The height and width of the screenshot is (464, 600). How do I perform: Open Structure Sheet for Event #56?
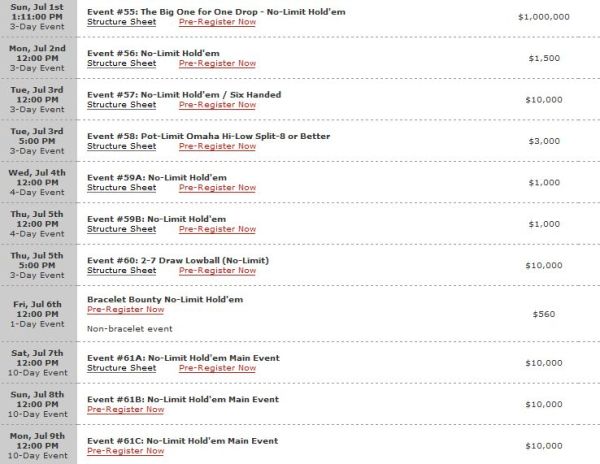tap(121, 63)
